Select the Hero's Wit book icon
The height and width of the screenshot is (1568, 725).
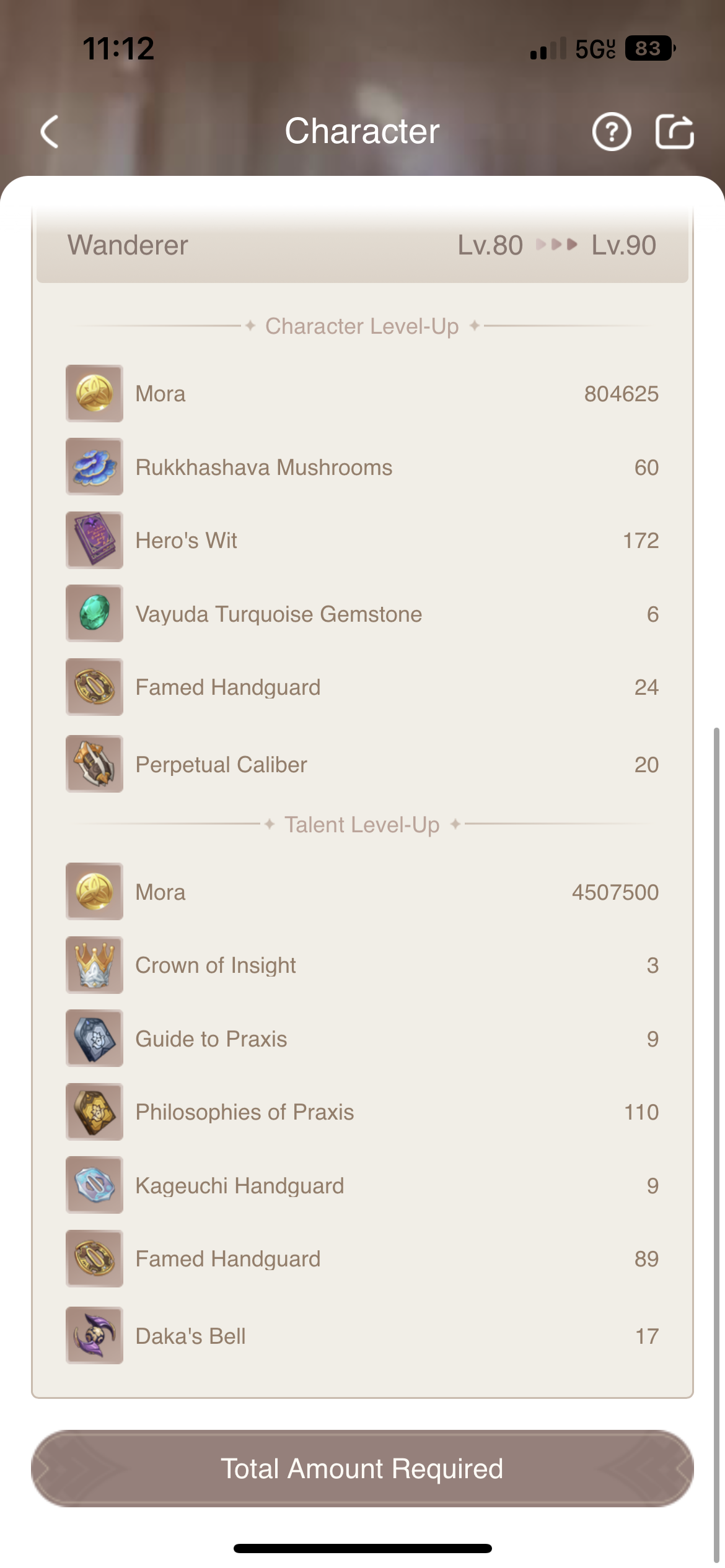pyautogui.click(x=94, y=540)
